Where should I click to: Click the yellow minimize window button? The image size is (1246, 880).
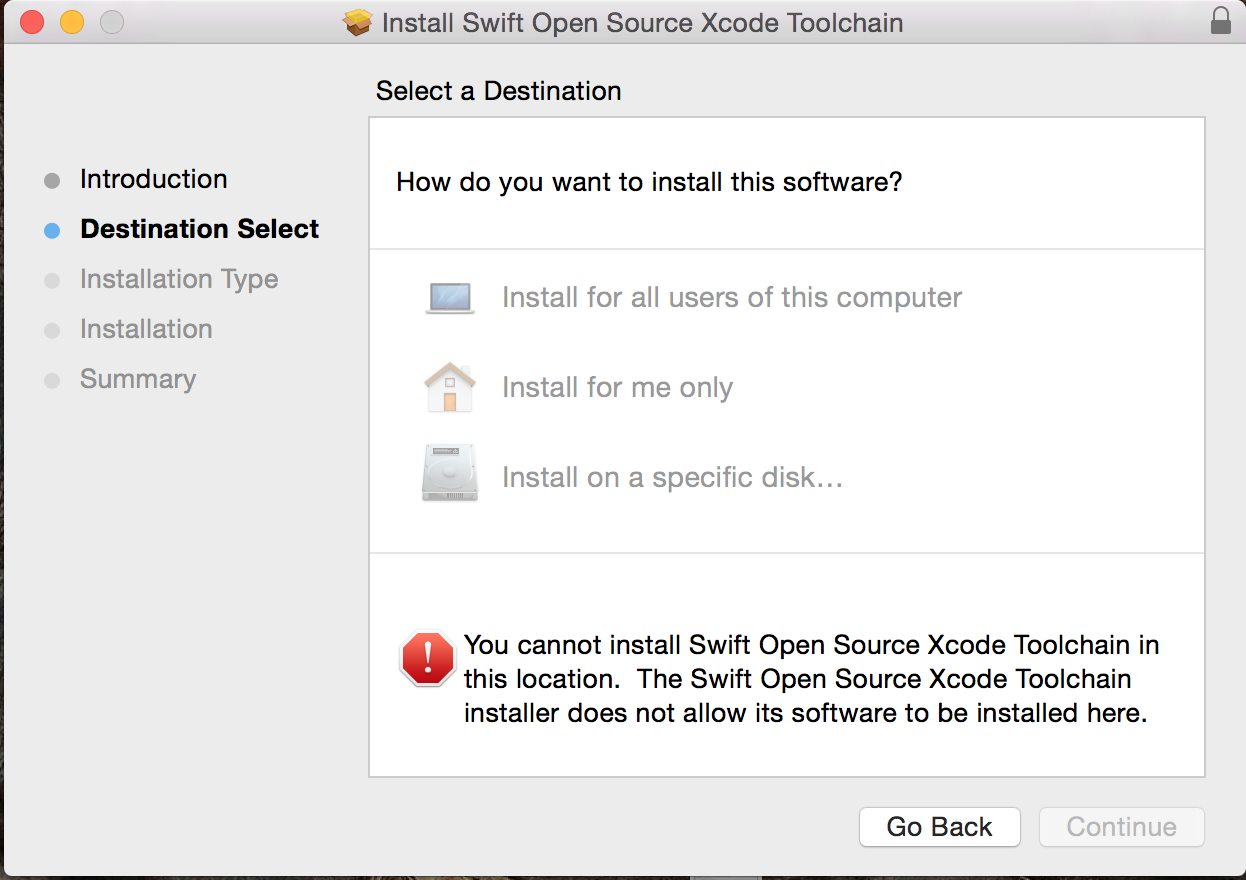(72, 22)
